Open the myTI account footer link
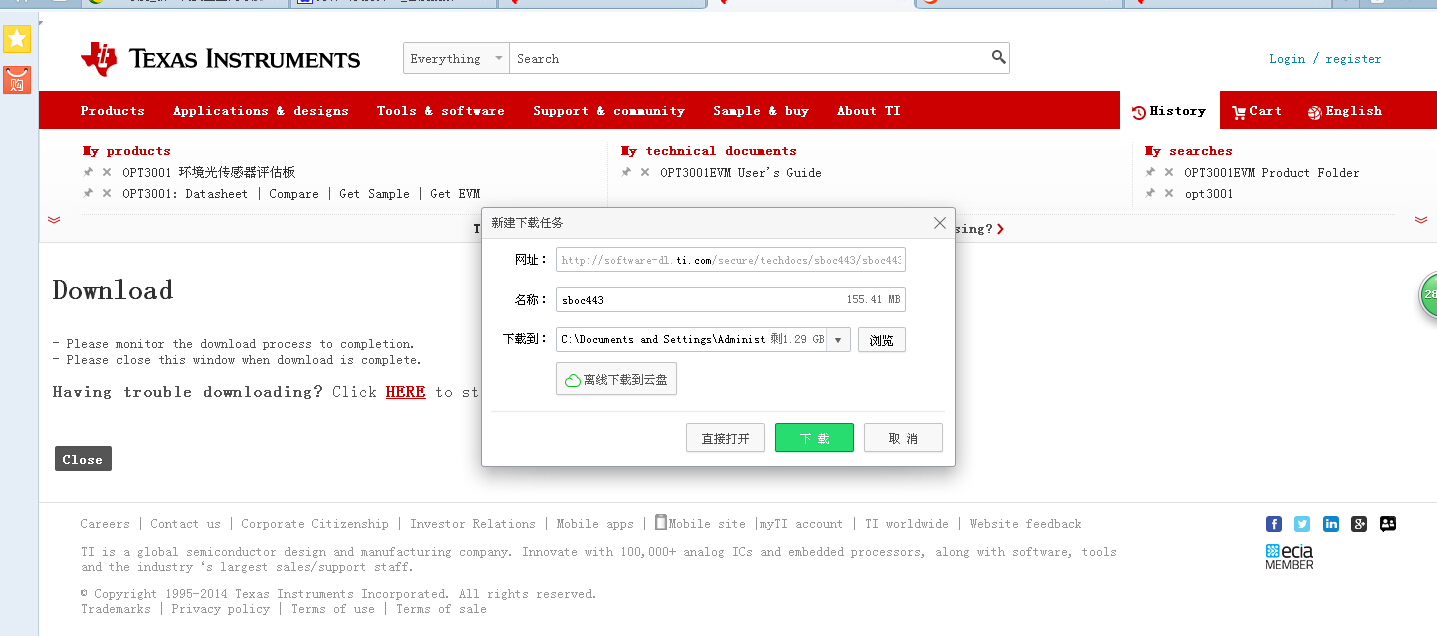1437x636 pixels. [801, 524]
